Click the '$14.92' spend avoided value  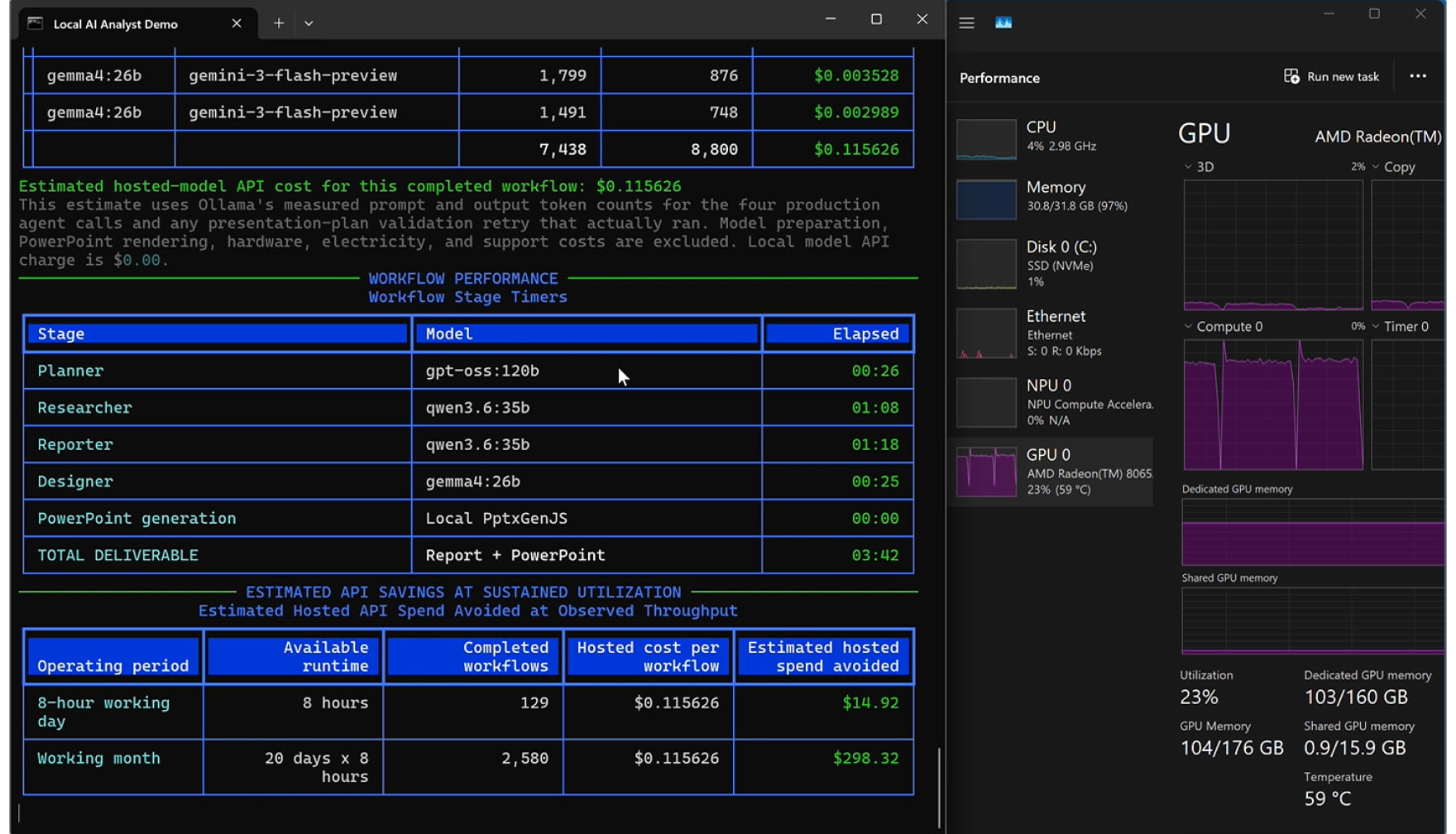click(x=870, y=702)
